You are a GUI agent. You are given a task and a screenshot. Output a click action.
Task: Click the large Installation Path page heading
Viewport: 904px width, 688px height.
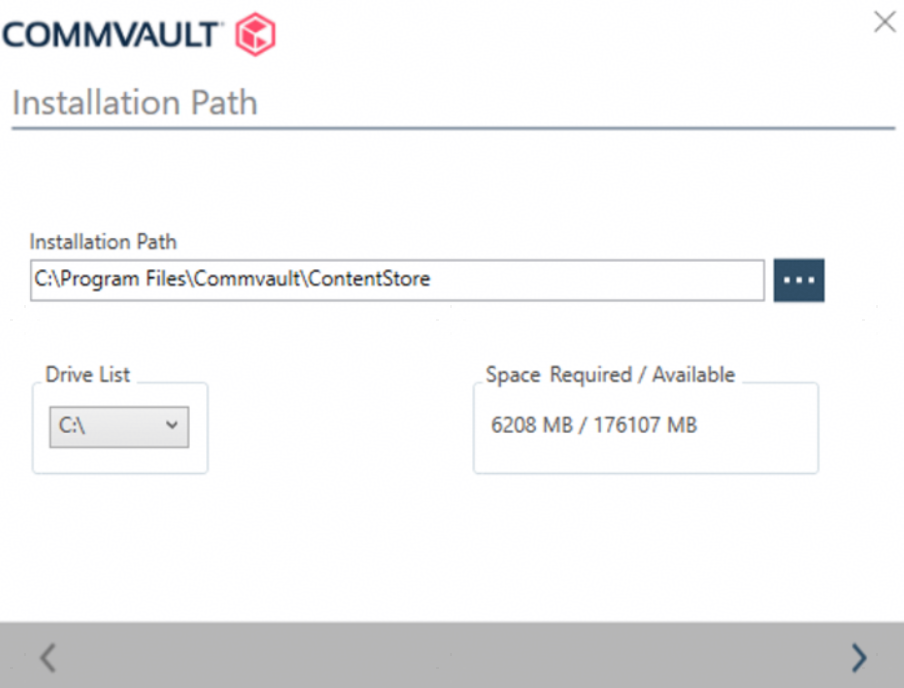135,103
